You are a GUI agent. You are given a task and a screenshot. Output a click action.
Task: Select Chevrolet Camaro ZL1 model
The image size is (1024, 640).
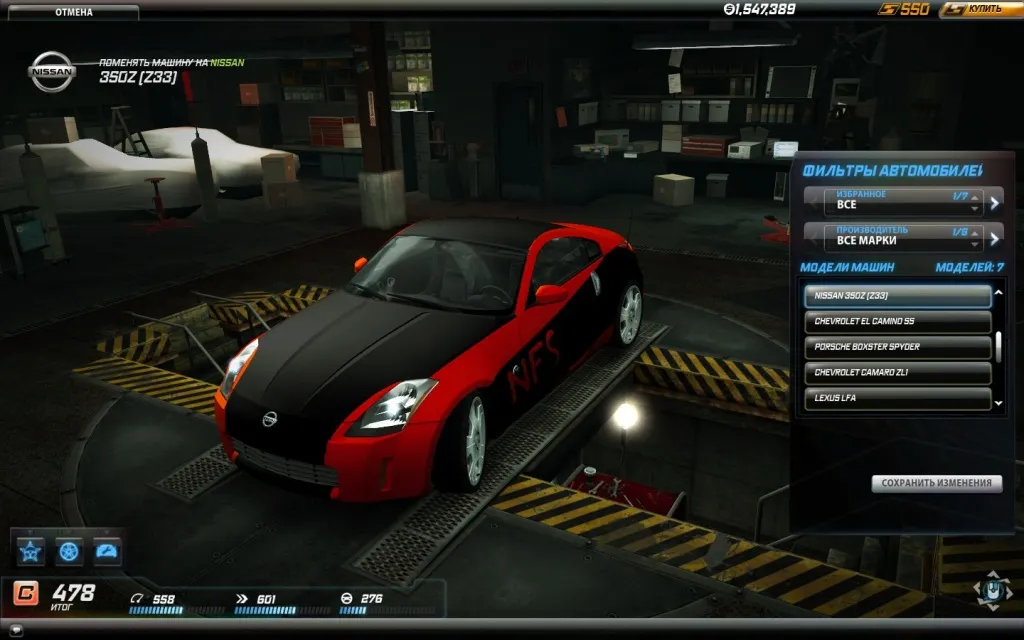tap(898, 372)
